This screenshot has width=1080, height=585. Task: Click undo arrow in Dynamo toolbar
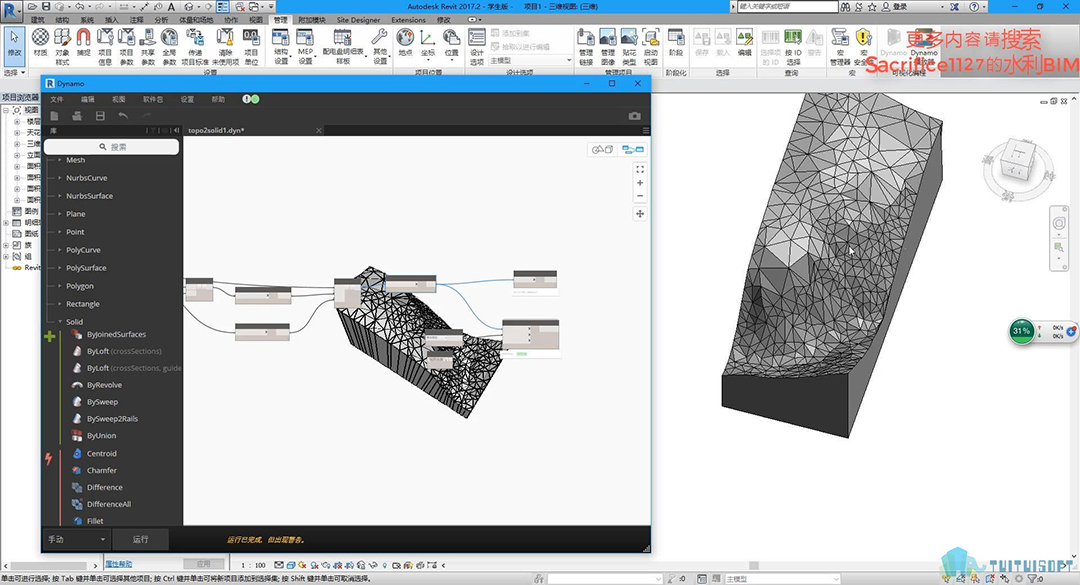123,116
